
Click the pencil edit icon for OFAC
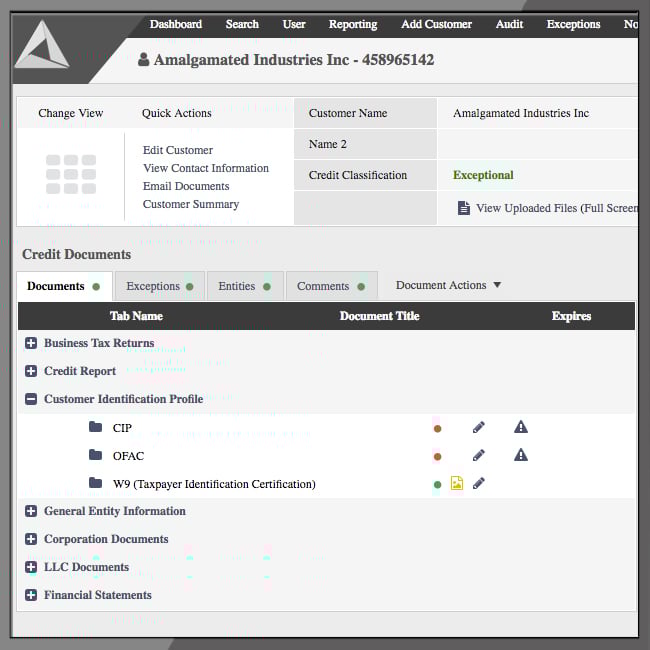479,455
